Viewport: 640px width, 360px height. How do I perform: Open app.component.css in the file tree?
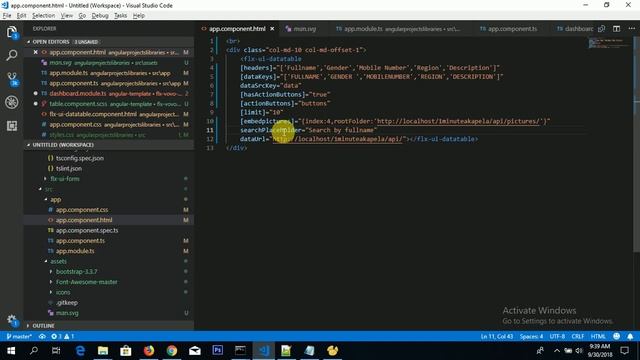click(82, 209)
